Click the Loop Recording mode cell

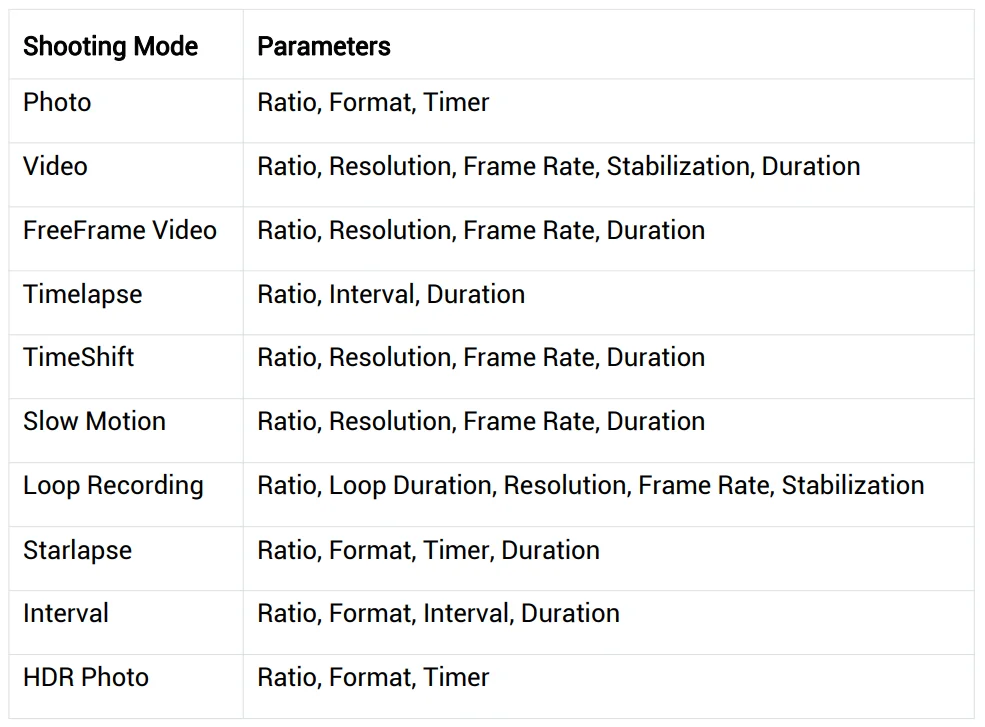coord(113,486)
